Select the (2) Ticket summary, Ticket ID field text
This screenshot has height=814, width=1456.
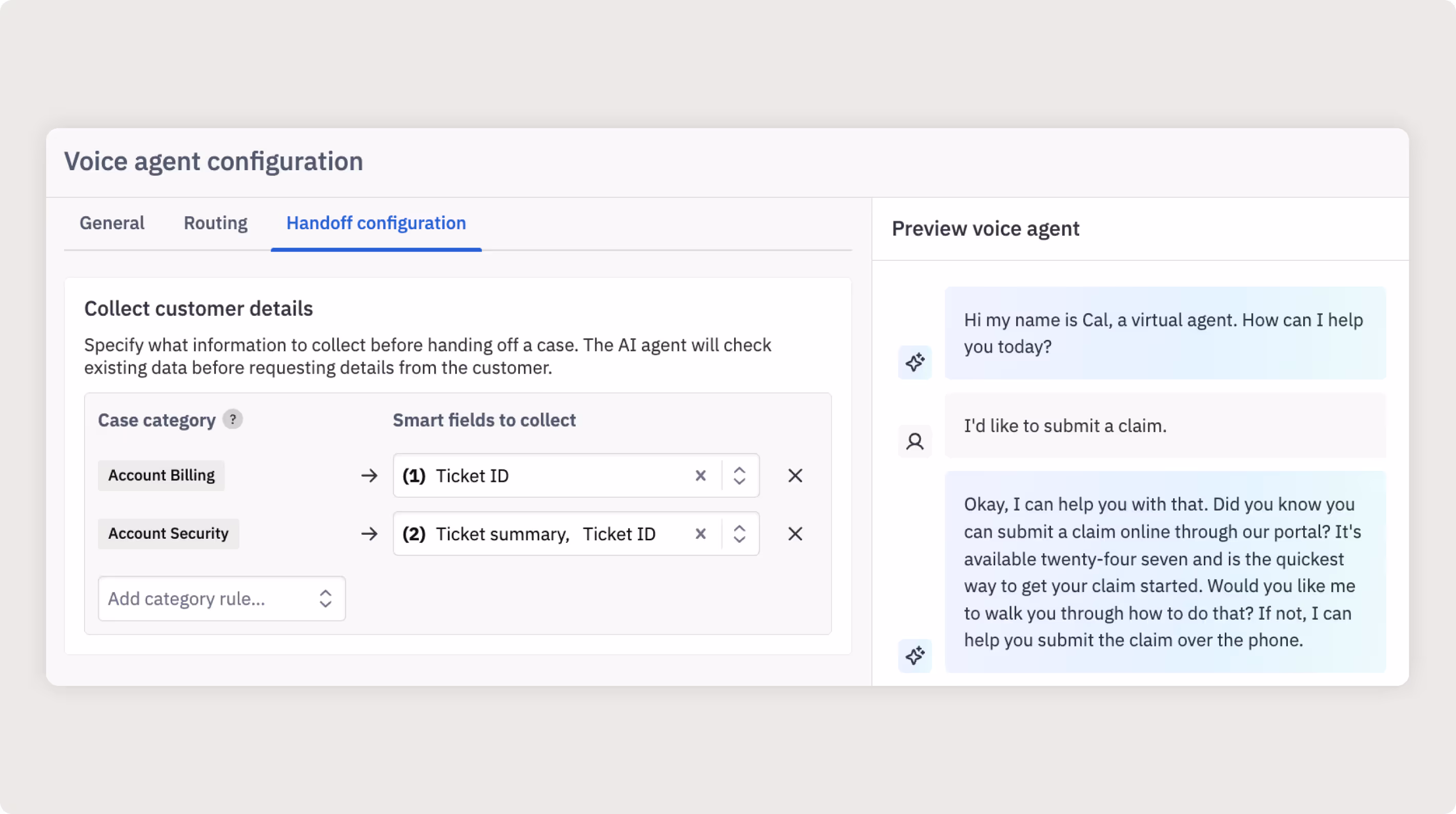pos(529,534)
